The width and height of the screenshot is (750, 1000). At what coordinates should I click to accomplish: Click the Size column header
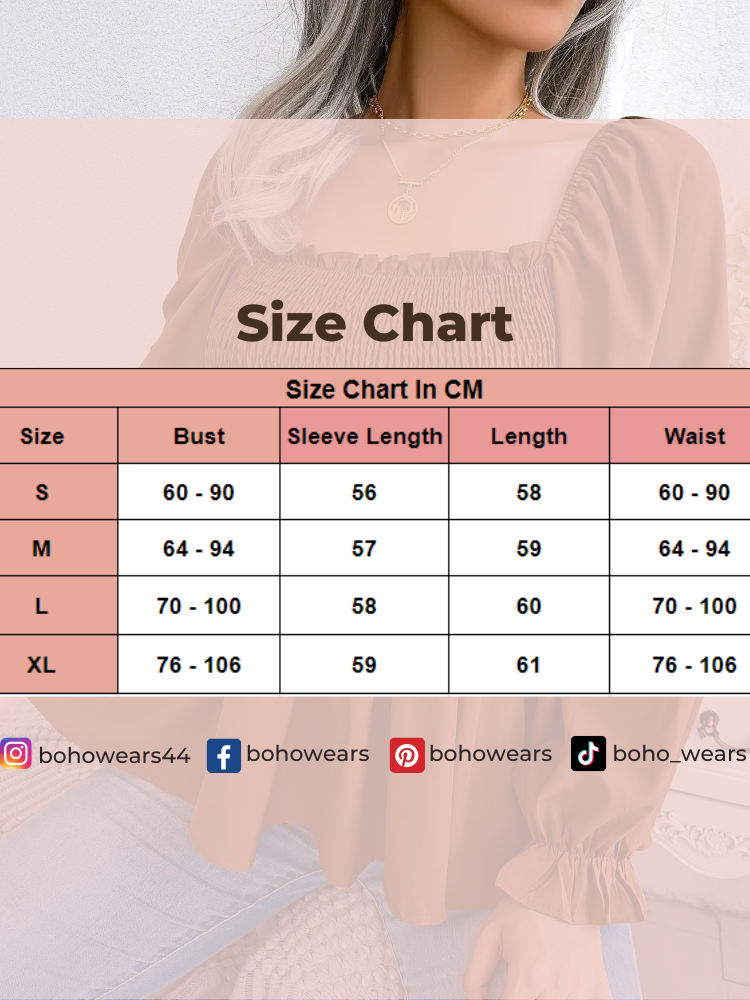click(42, 436)
